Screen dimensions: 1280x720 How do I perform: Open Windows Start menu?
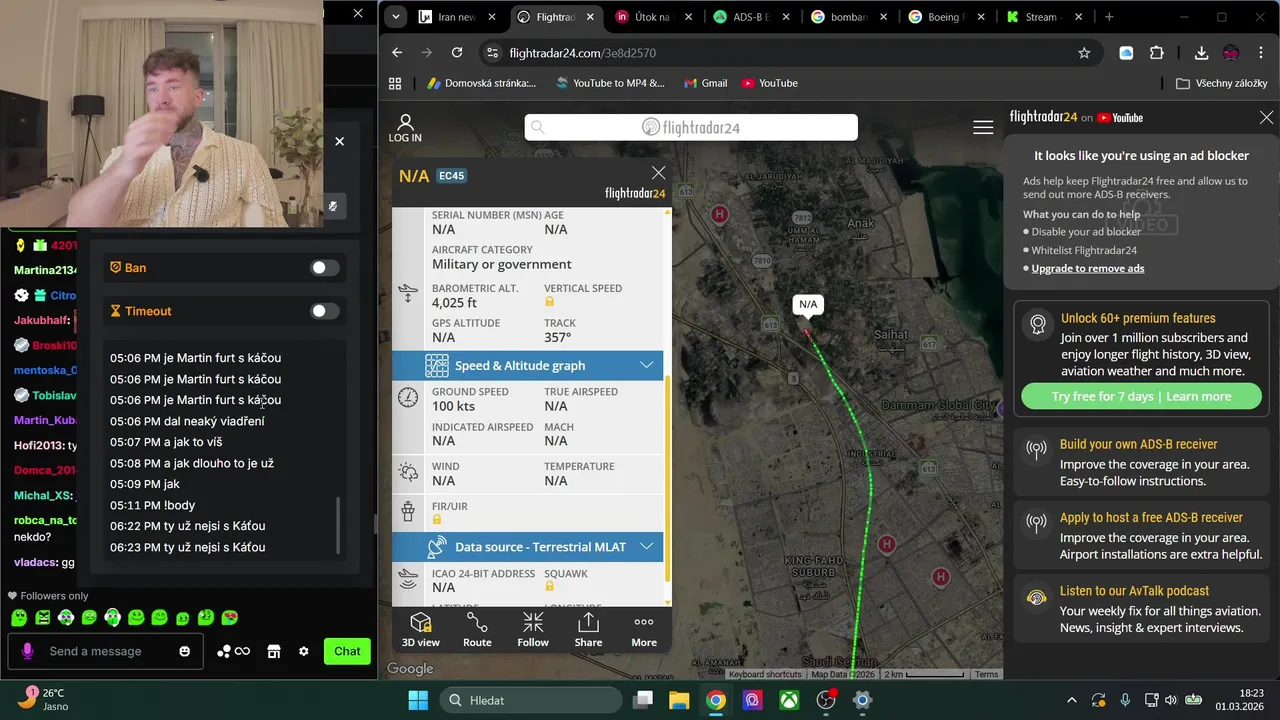click(x=418, y=700)
